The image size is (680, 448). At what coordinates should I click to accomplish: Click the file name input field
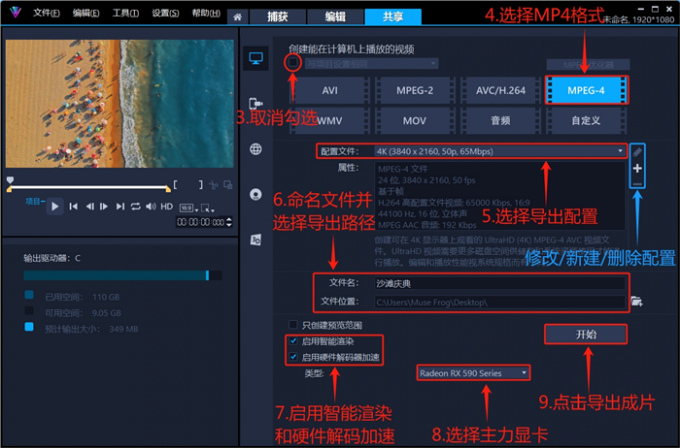coord(500,284)
